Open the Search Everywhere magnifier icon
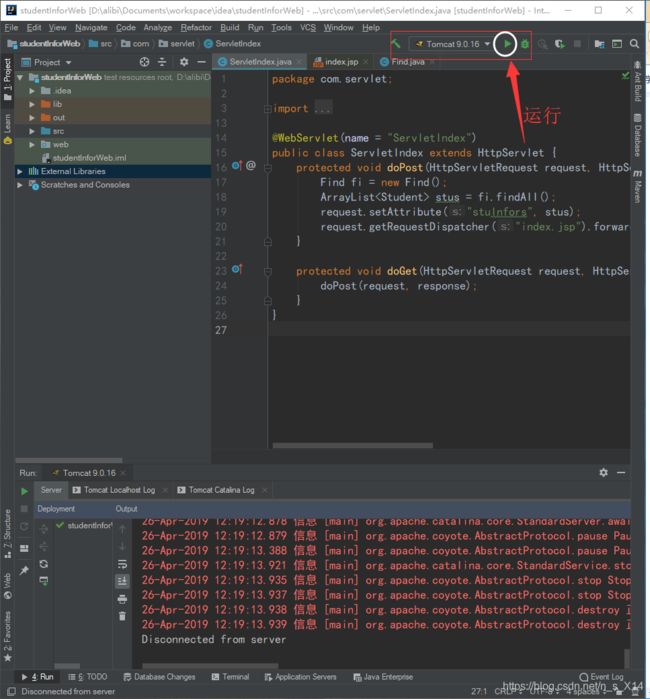Screen dimensions: 650x699 (x=634, y=44)
